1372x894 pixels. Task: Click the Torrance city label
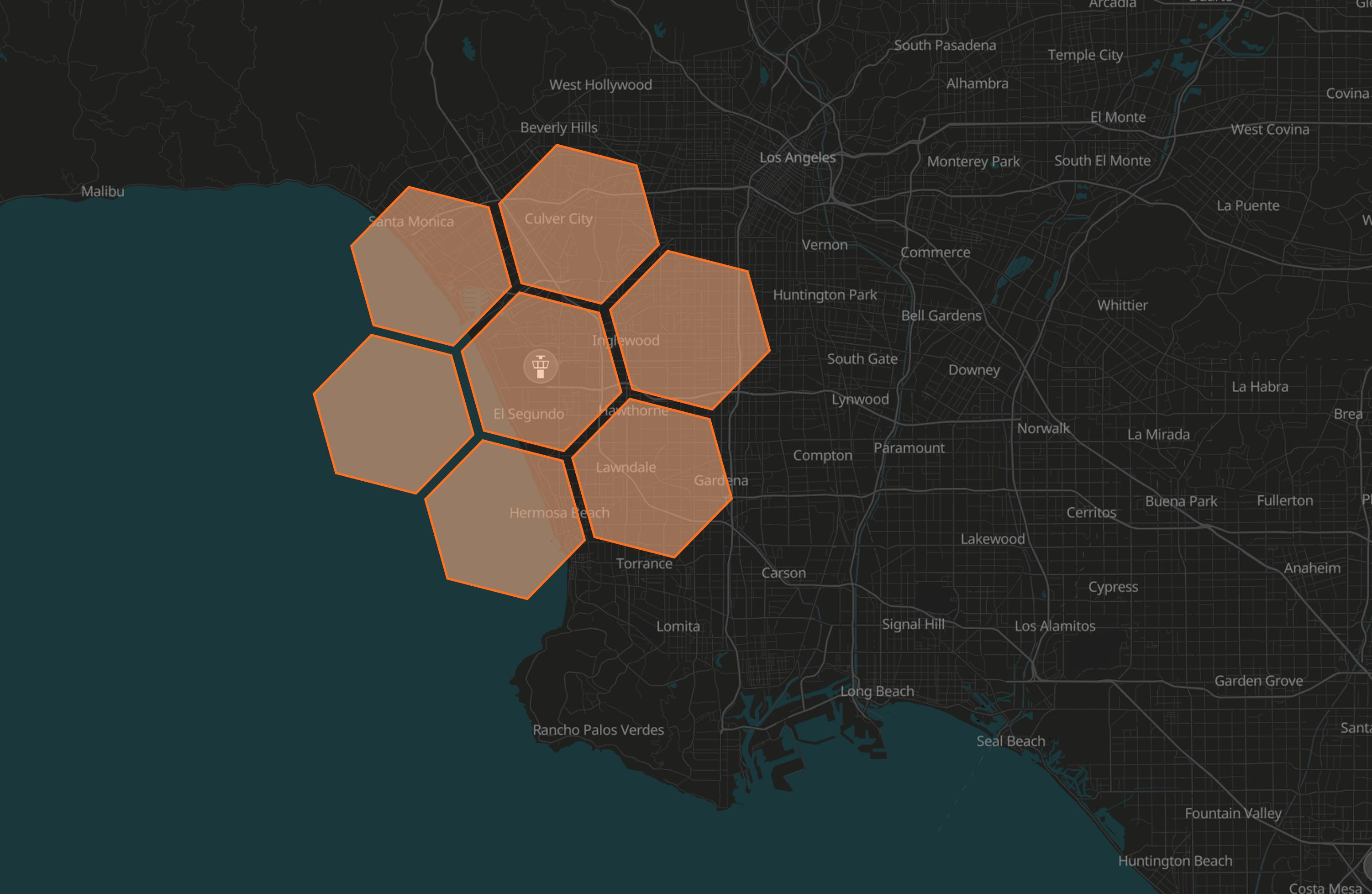644,564
